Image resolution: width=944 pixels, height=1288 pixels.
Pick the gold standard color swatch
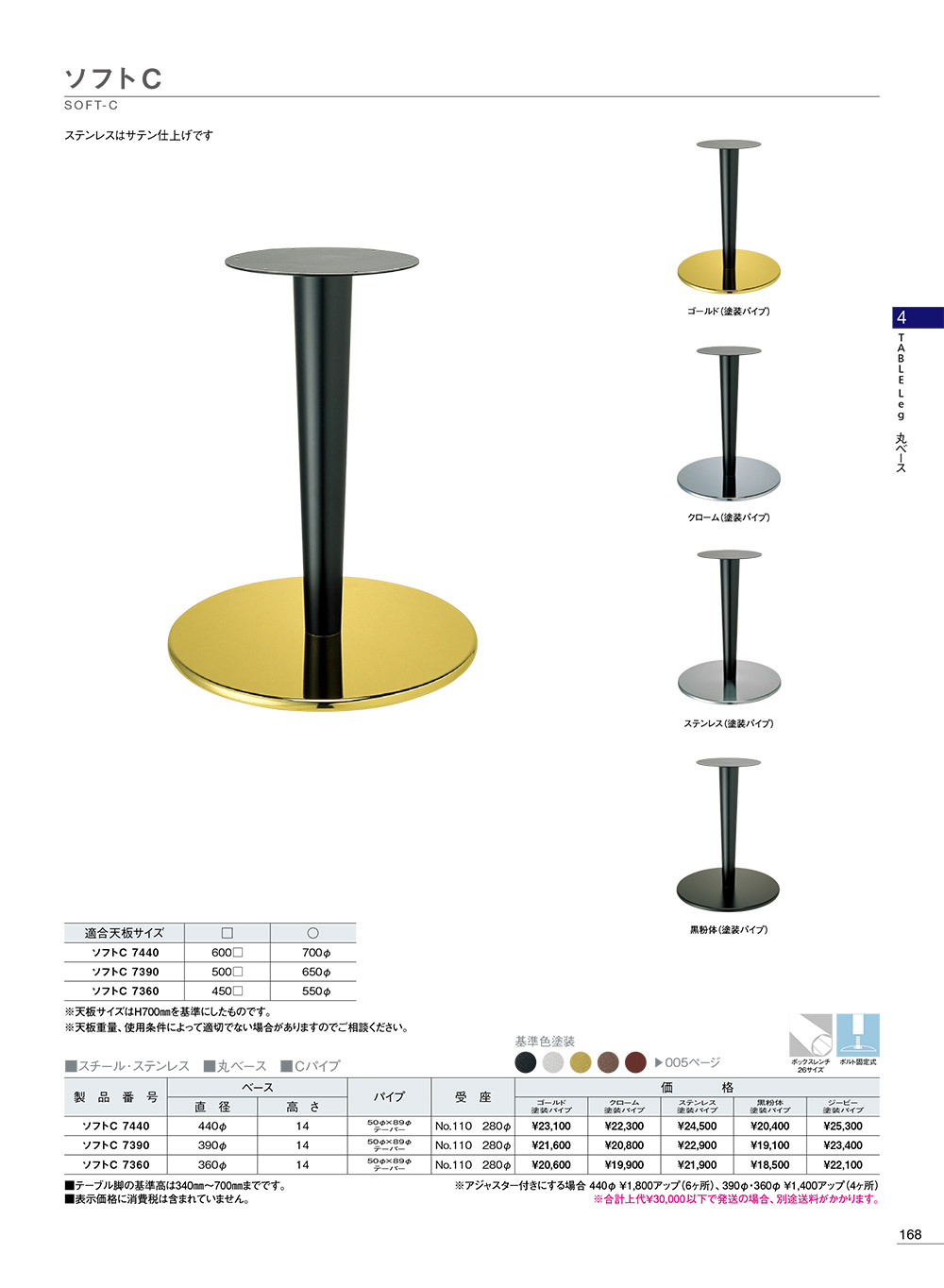(581, 1062)
